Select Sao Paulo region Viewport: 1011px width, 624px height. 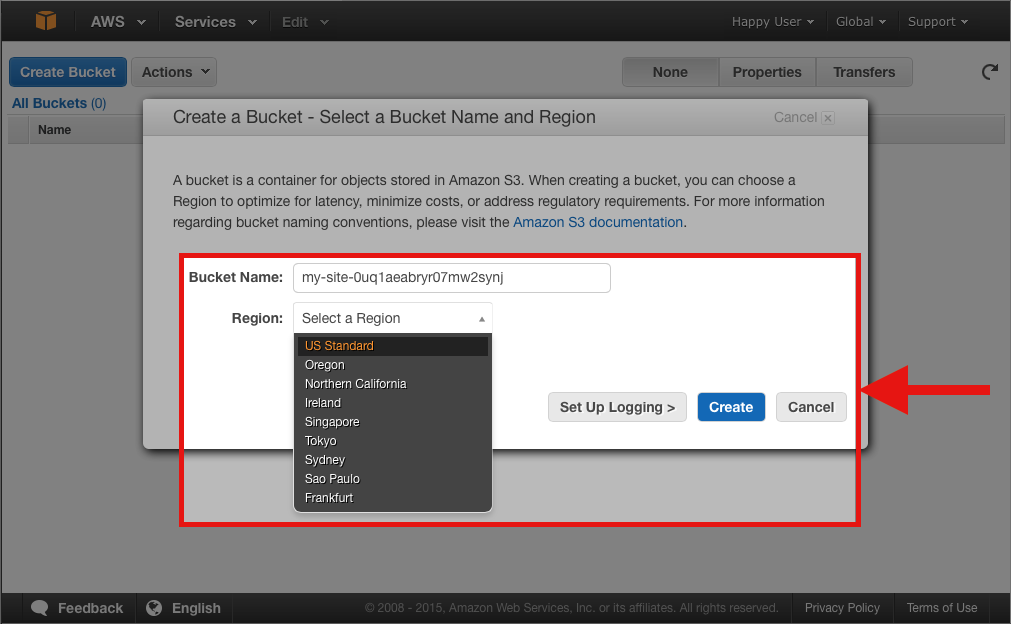393,479
